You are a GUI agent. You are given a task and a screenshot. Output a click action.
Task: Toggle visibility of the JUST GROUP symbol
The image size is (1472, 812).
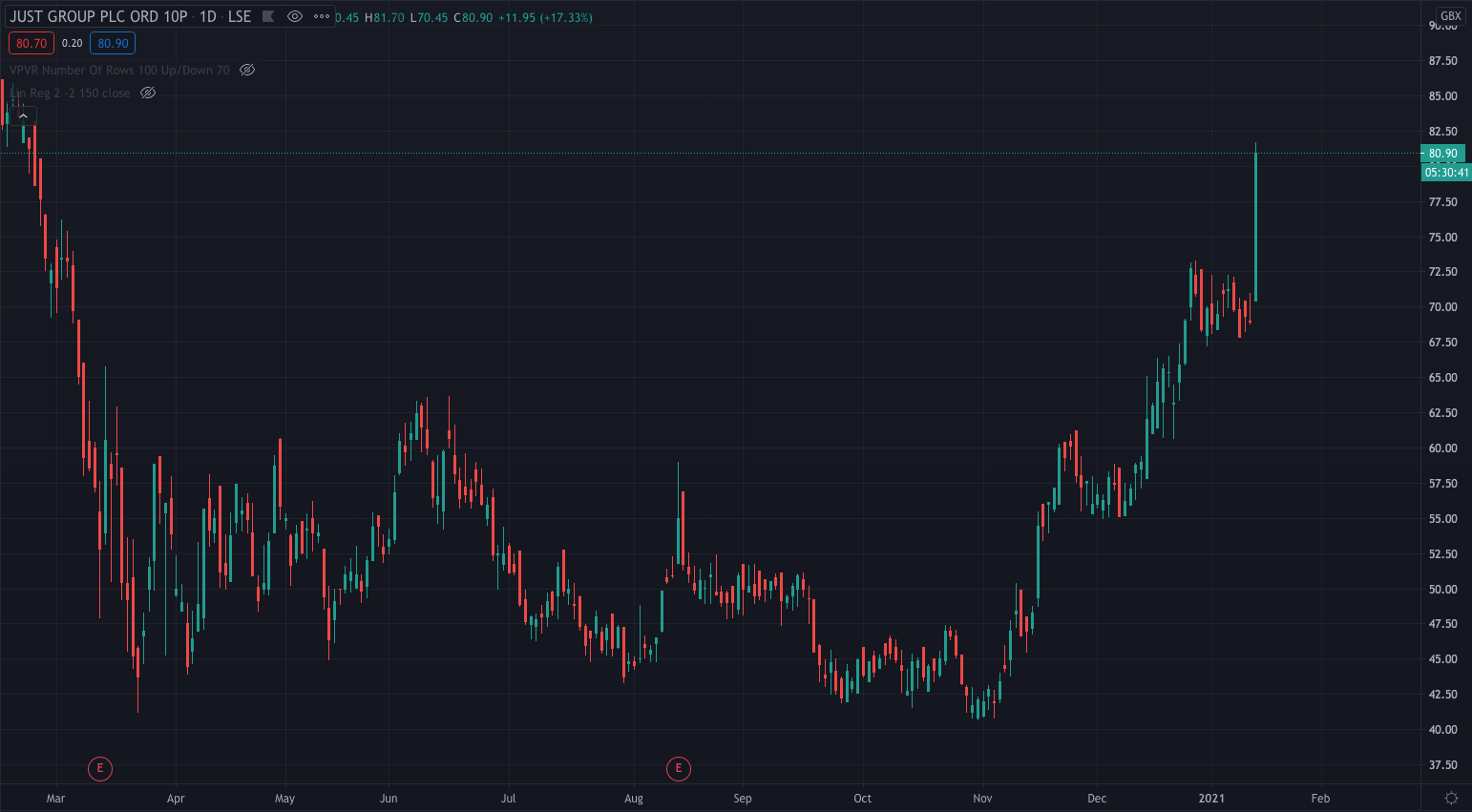tap(295, 16)
